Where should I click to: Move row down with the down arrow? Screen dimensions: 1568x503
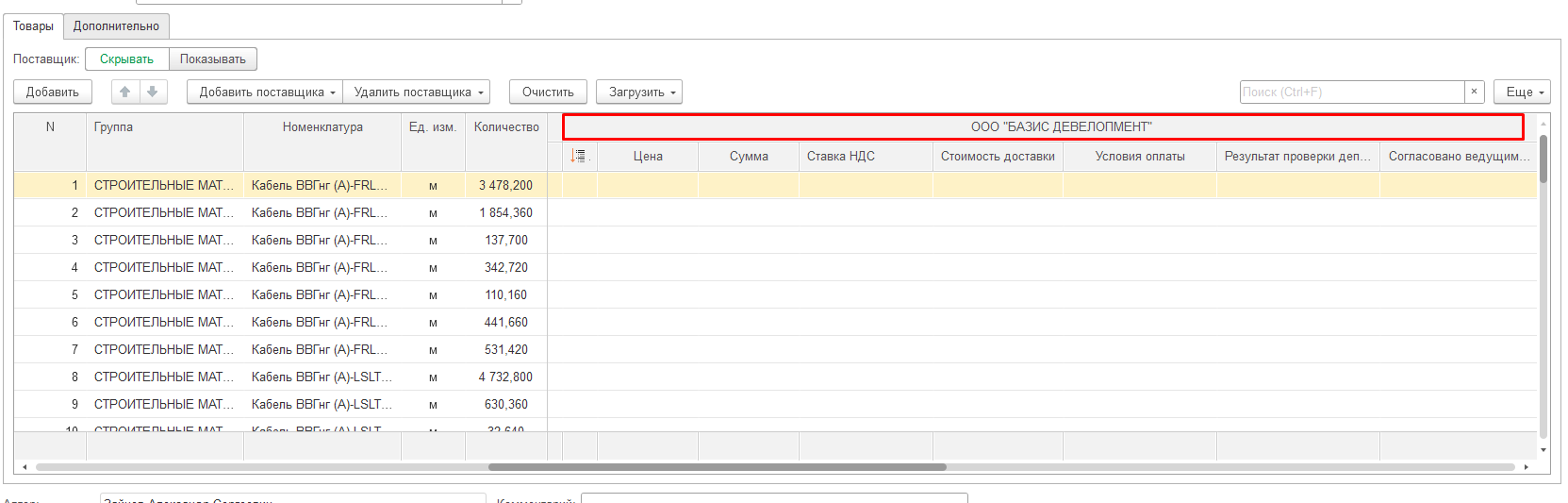[x=153, y=92]
